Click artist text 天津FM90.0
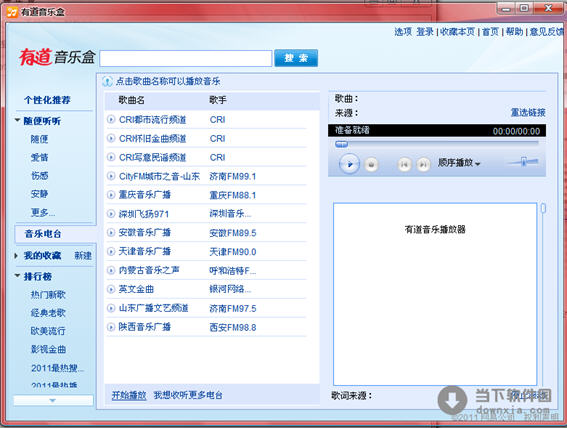The image size is (567, 428). pyautogui.click(x=233, y=252)
